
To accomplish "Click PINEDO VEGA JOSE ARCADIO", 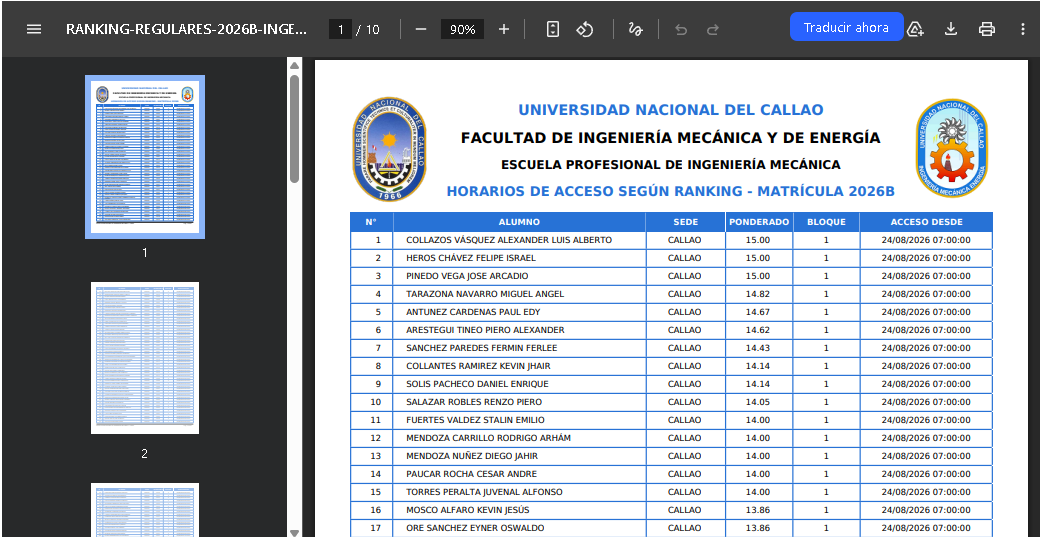I will [x=467, y=276].
